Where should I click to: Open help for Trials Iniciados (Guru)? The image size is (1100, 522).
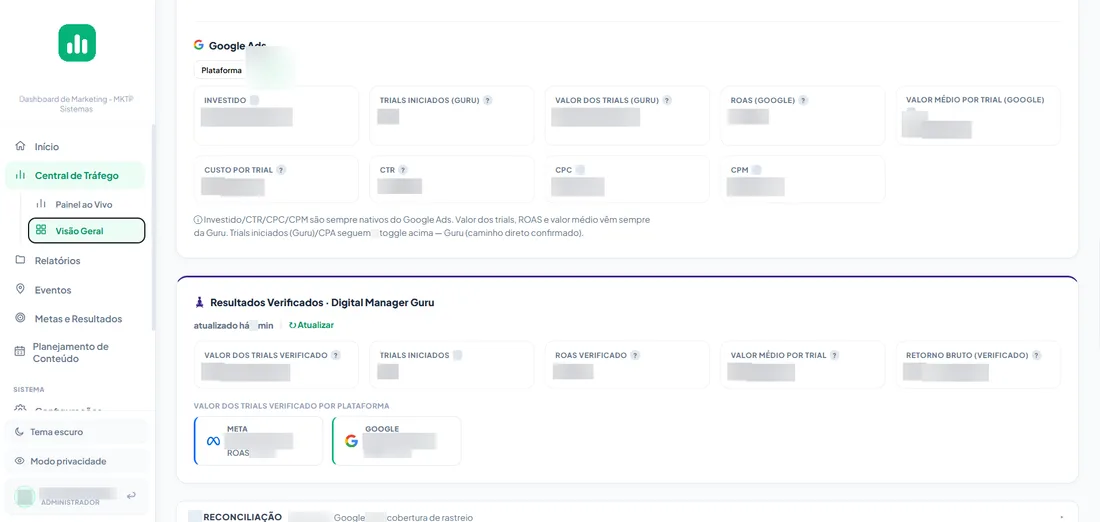[x=488, y=100]
